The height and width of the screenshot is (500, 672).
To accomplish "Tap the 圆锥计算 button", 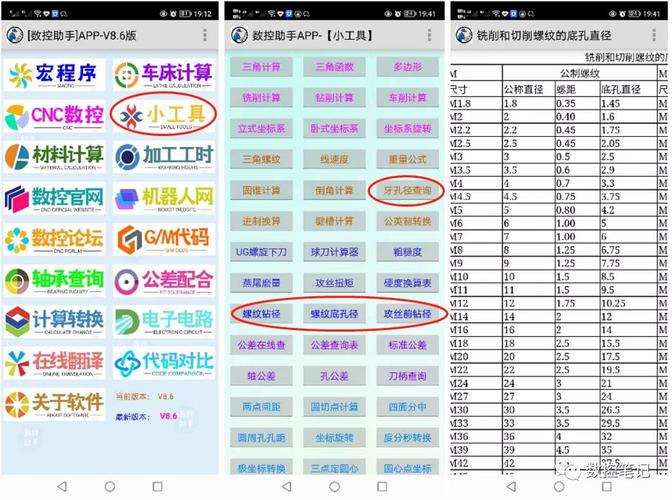I will coord(261,190).
